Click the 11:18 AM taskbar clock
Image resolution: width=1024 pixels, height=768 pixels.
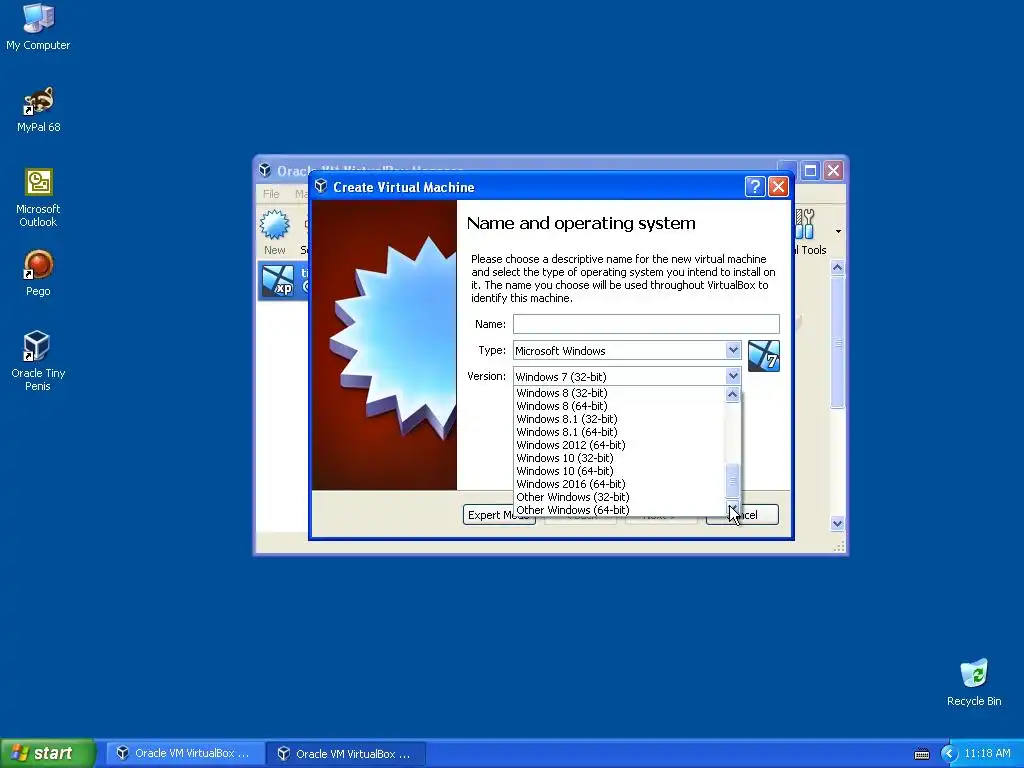(987, 754)
